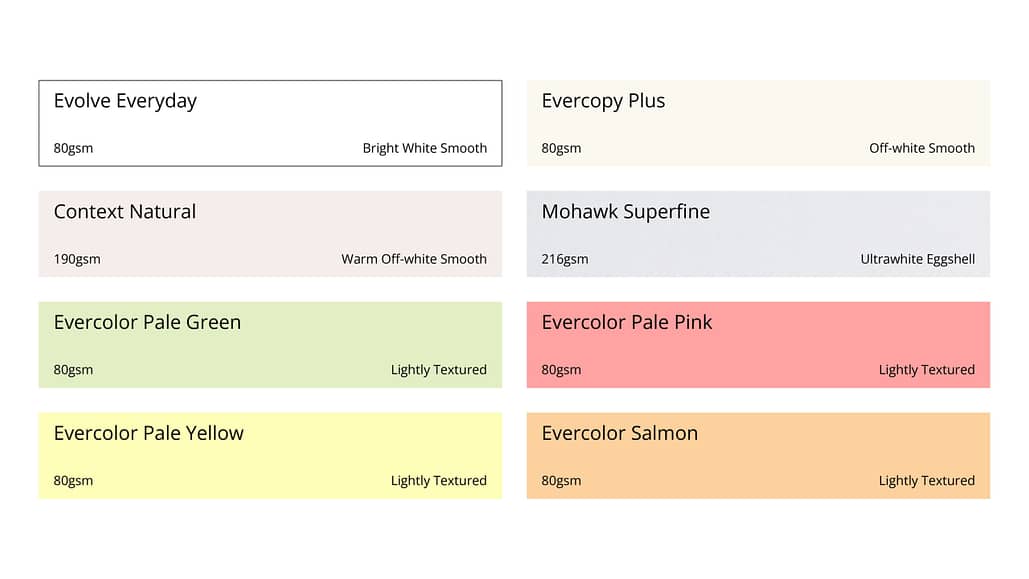1029x579 pixels.
Task: Click the 216gsm weight label
Action: pyautogui.click(x=565, y=259)
